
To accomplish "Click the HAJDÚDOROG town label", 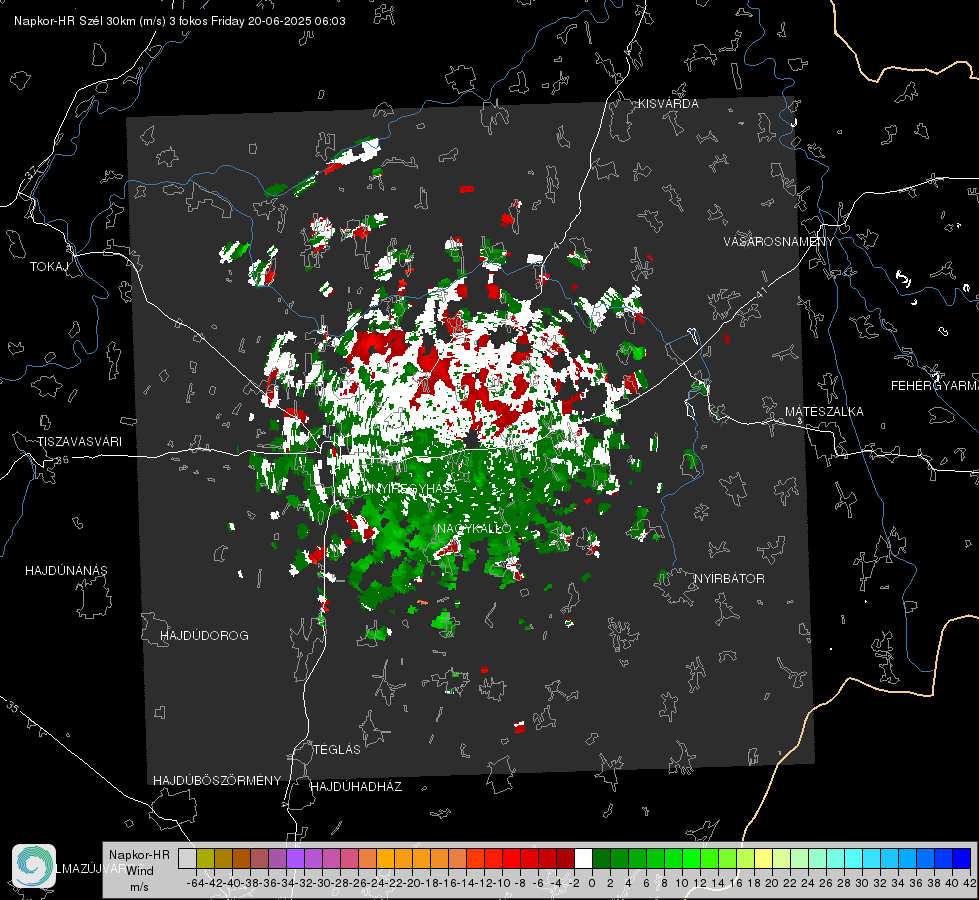I will pyautogui.click(x=204, y=636).
